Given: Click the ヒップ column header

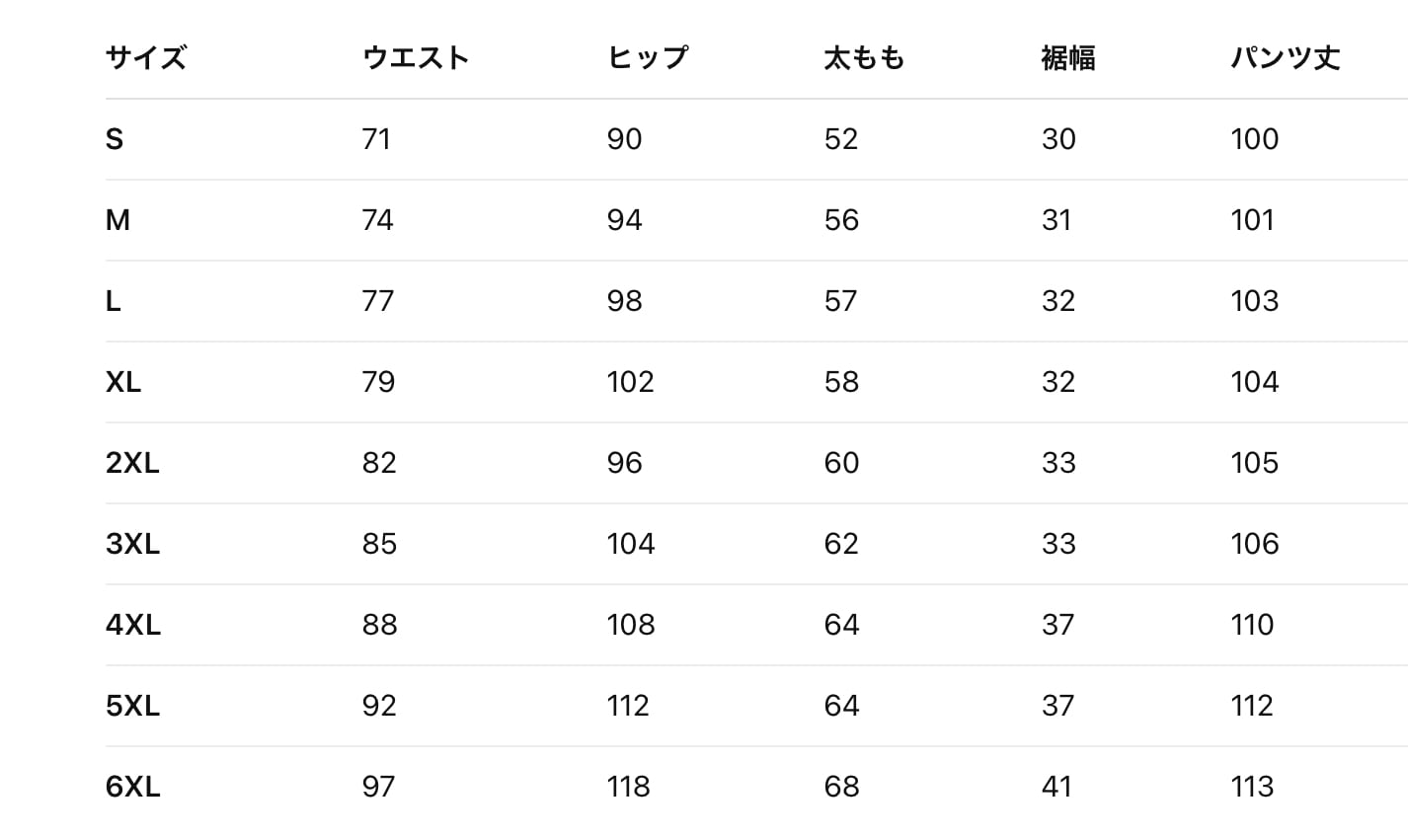Looking at the screenshot, I should (x=647, y=58).
